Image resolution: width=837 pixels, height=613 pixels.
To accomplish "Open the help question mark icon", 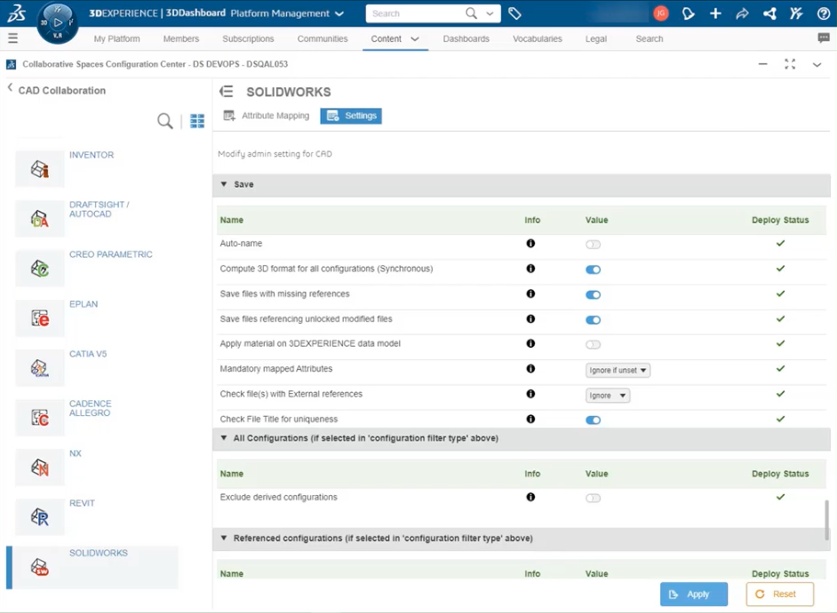I will (824, 13).
